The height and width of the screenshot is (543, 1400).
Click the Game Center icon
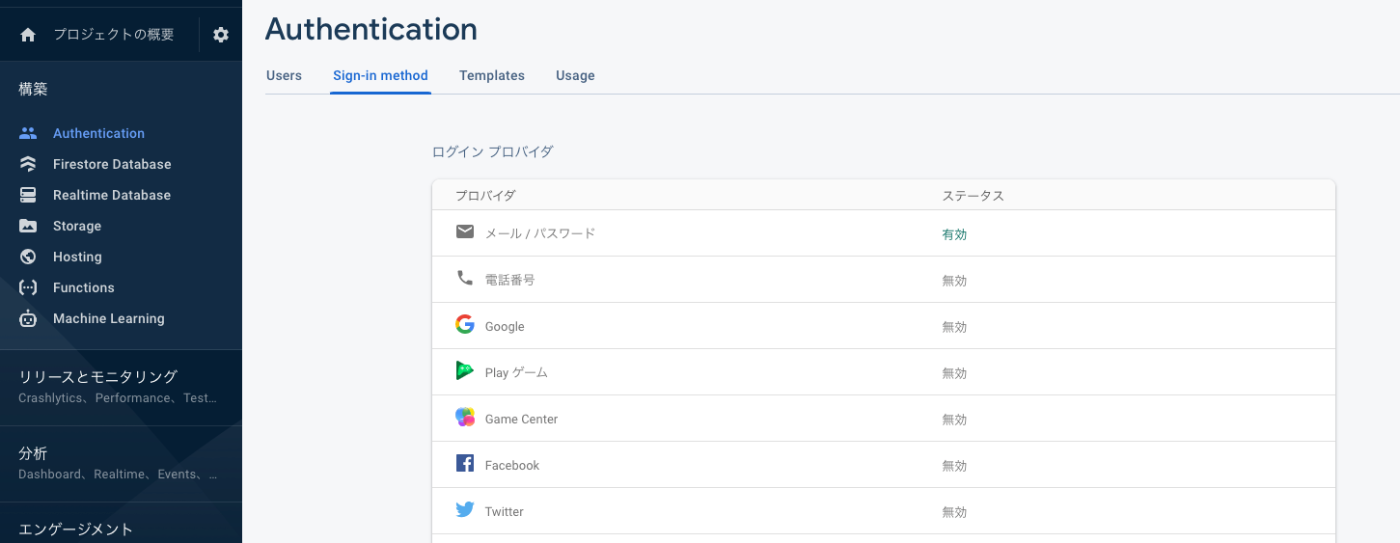[465, 418]
